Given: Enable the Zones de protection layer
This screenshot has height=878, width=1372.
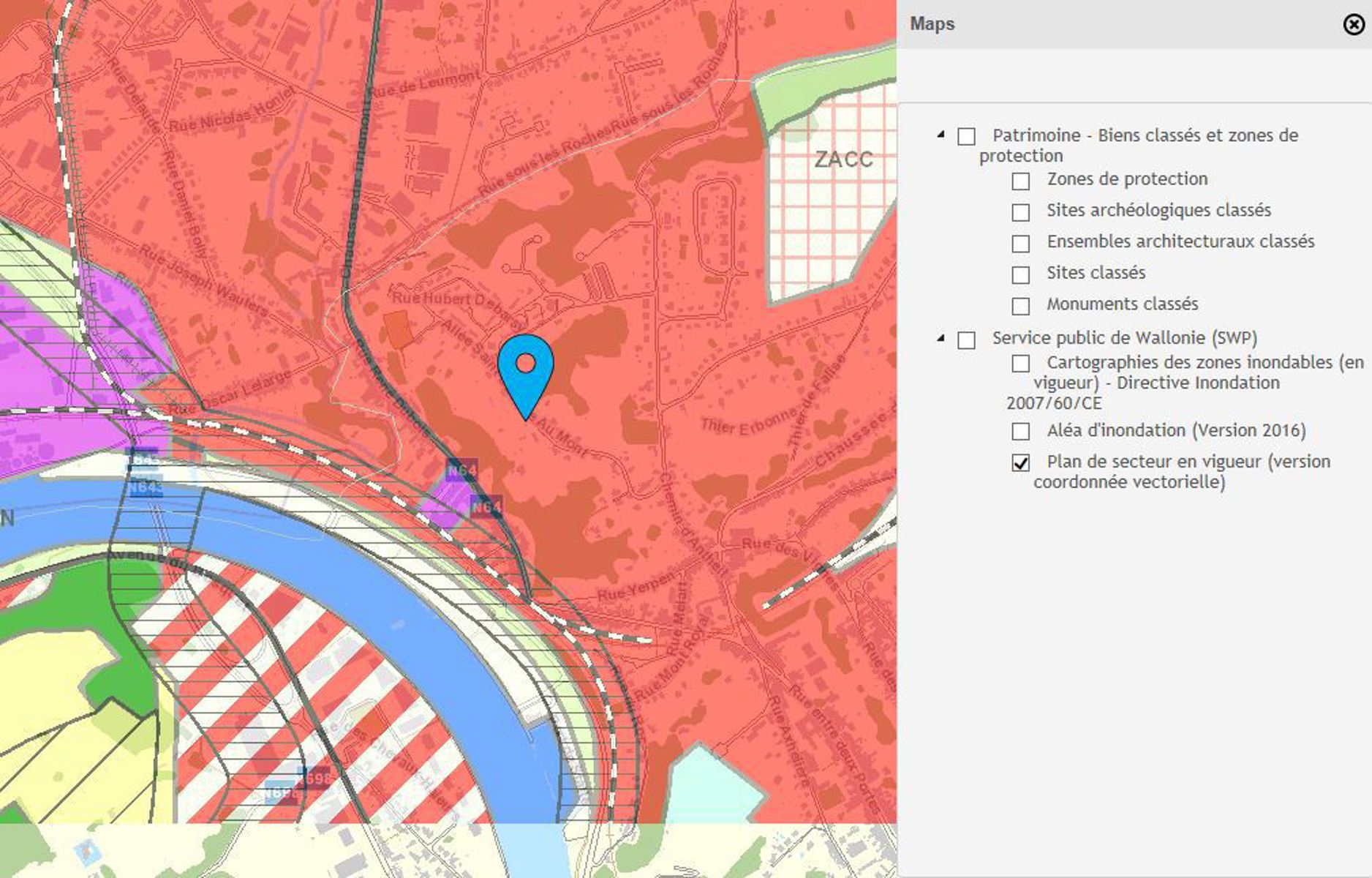Looking at the screenshot, I should coord(1020,181).
